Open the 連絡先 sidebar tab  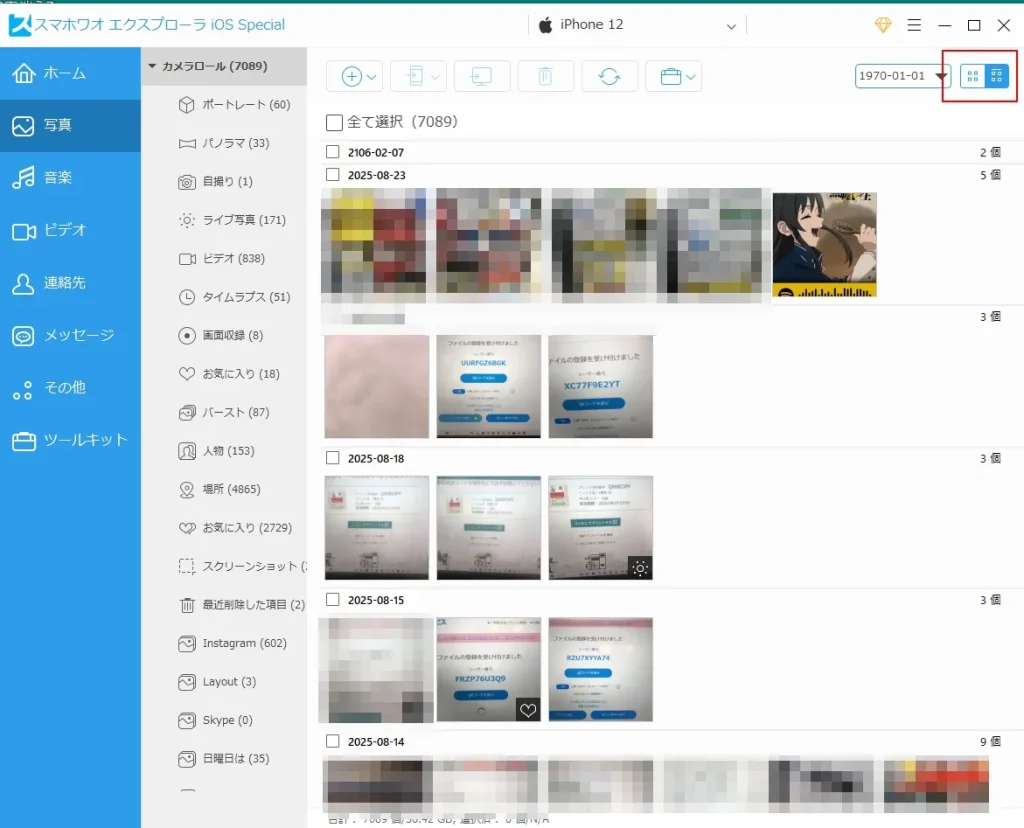tap(64, 283)
